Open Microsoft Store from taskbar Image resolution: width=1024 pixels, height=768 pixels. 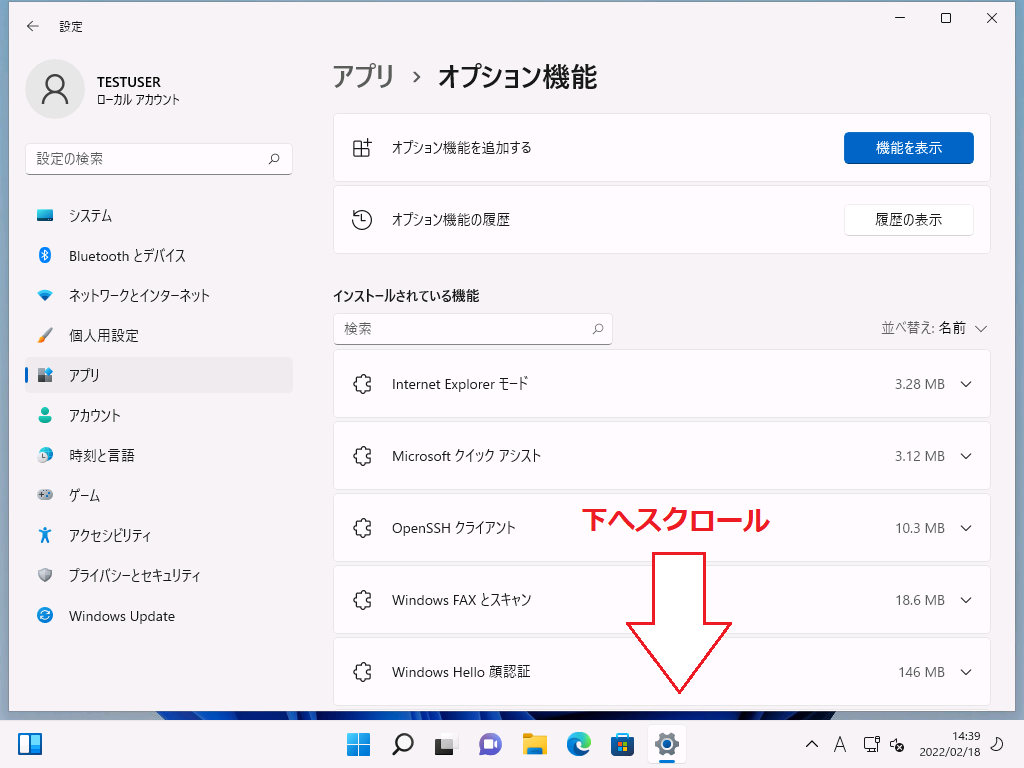(x=623, y=744)
